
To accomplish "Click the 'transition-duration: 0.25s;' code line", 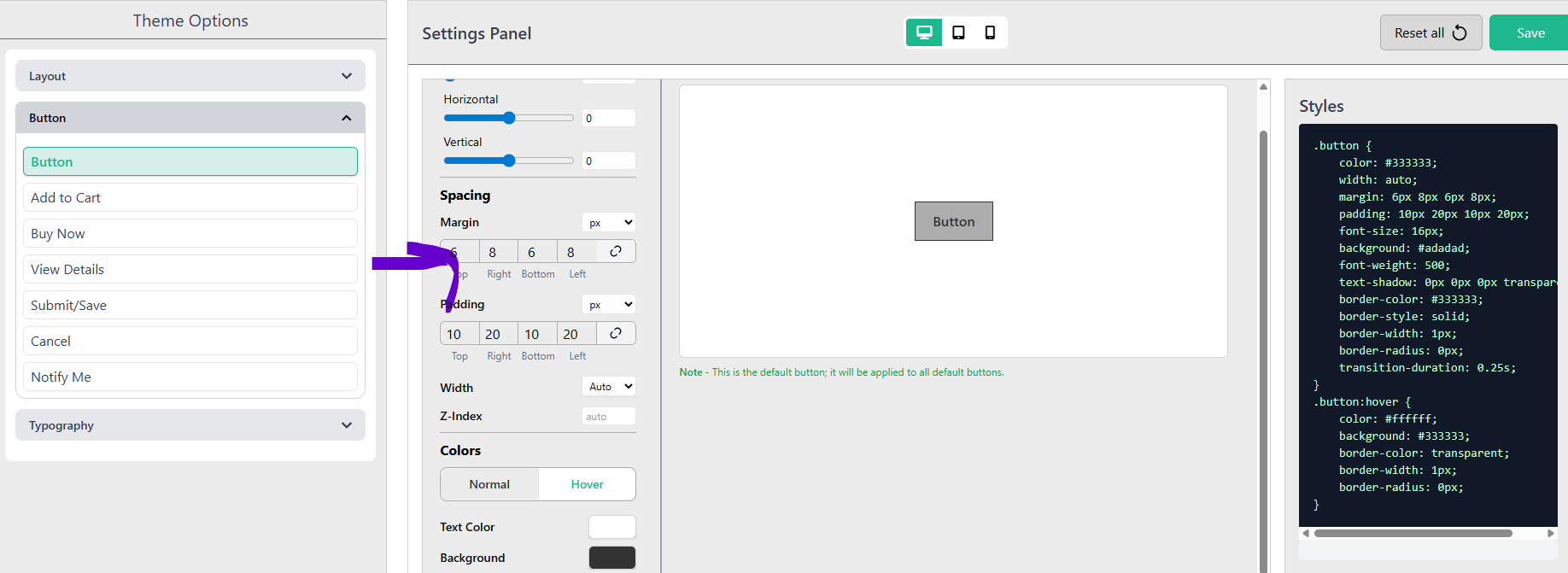I will click(x=1427, y=367).
